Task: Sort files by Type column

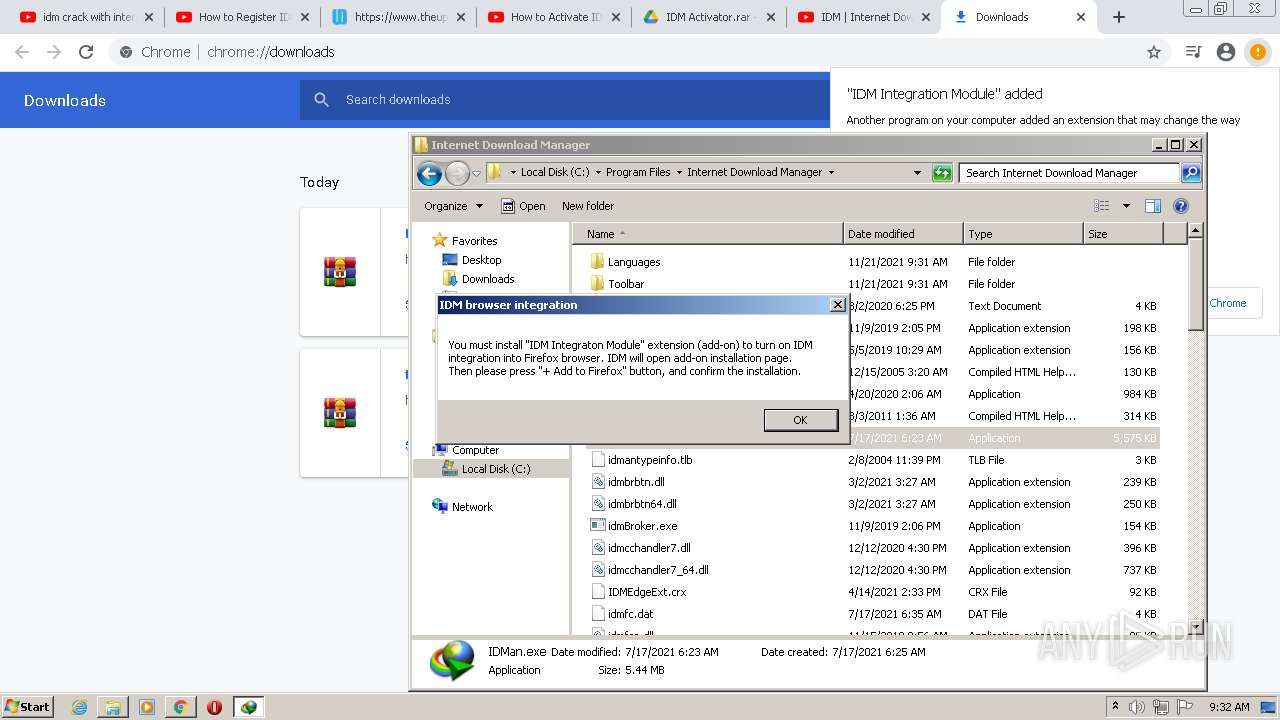Action: [1023, 234]
